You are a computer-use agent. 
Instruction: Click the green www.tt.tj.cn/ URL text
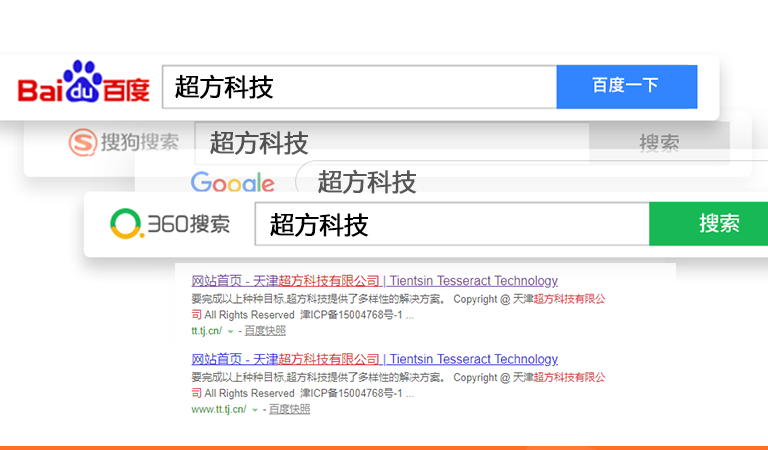click(219, 409)
